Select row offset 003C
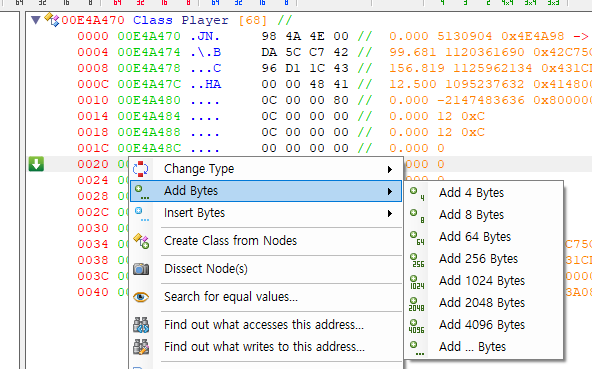The height and width of the screenshot is (369, 592). [93, 276]
